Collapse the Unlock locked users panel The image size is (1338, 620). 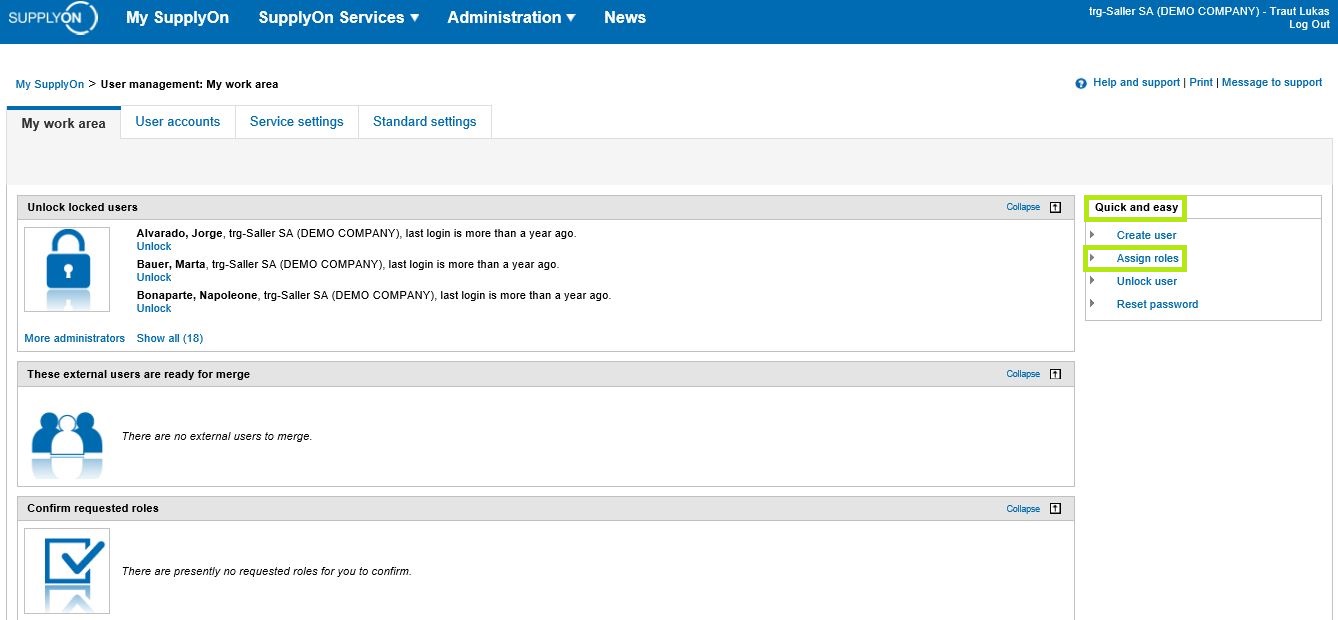pos(1023,207)
